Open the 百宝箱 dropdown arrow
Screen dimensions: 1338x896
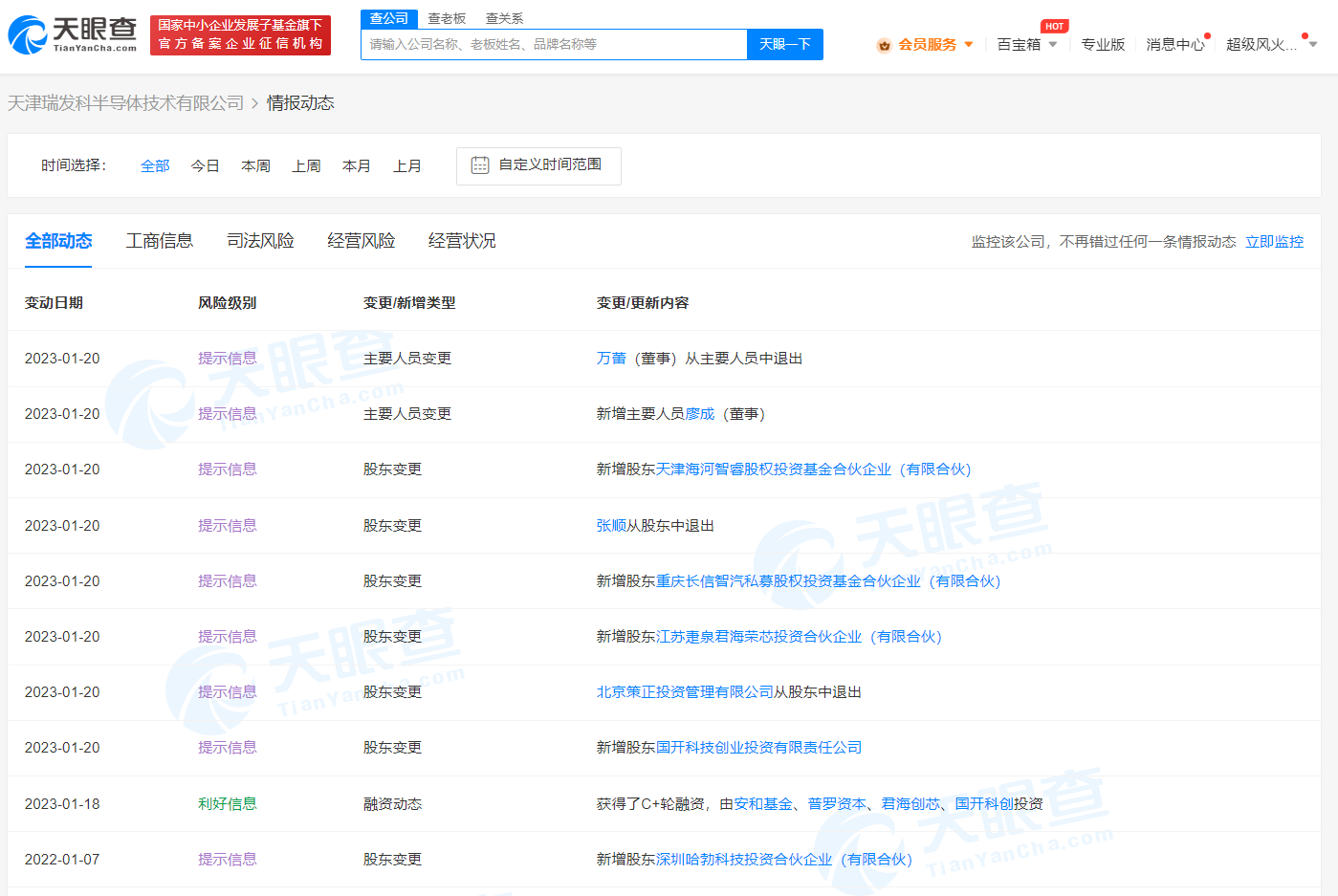click(x=1054, y=45)
